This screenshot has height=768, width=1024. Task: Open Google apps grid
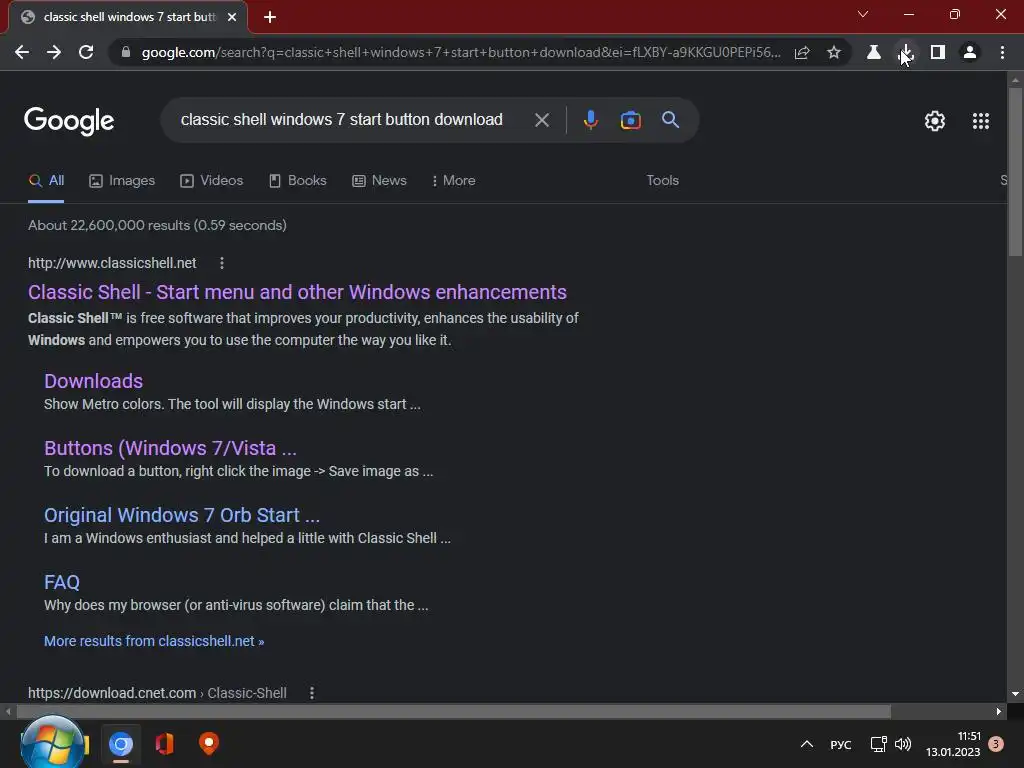point(981,121)
